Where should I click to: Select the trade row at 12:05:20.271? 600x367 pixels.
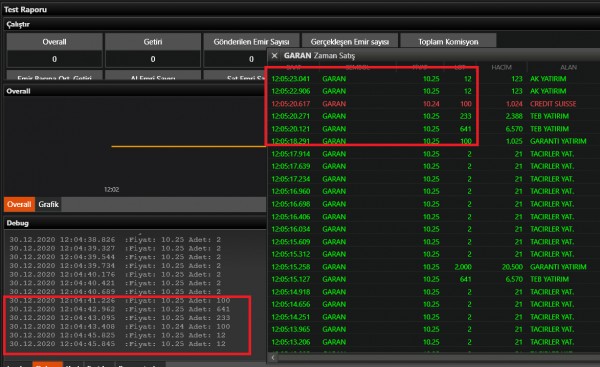click(434, 116)
